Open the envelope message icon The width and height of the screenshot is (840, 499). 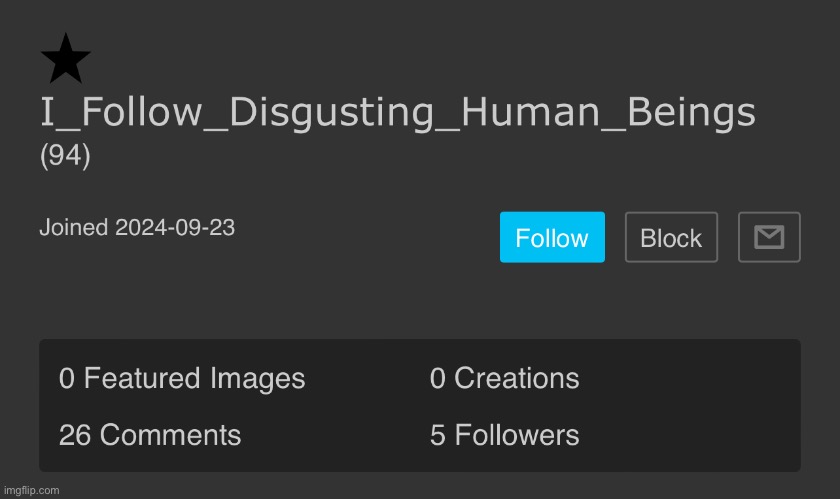(769, 237)
